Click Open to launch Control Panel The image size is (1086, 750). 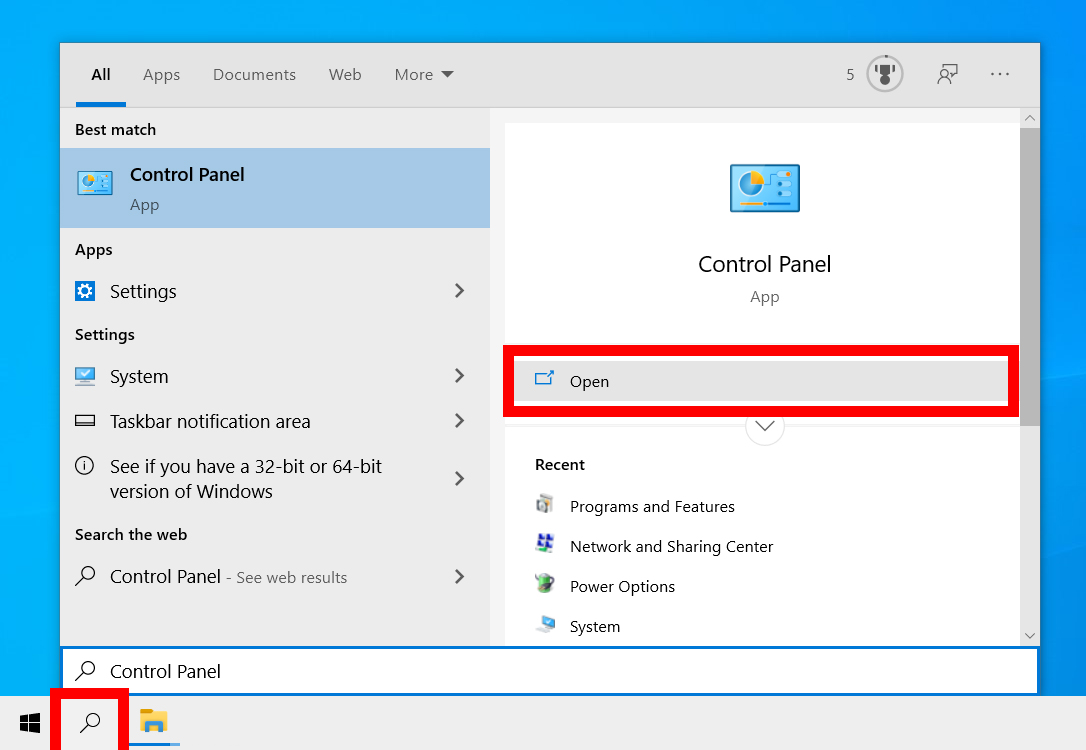(x=760, y=381)
